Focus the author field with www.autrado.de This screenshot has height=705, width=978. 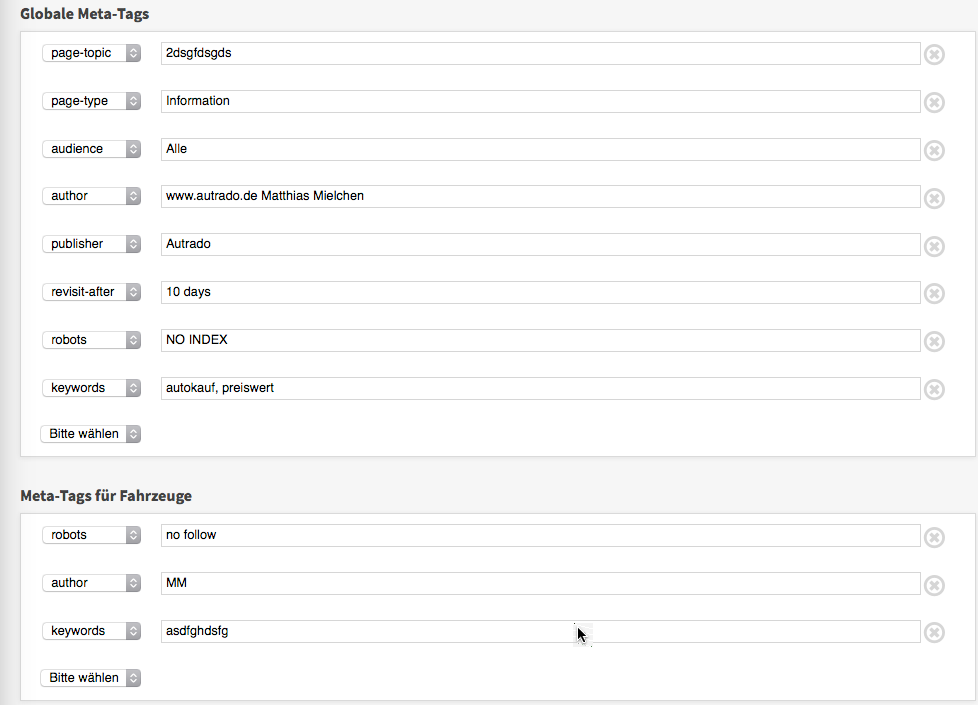(540, 196)
